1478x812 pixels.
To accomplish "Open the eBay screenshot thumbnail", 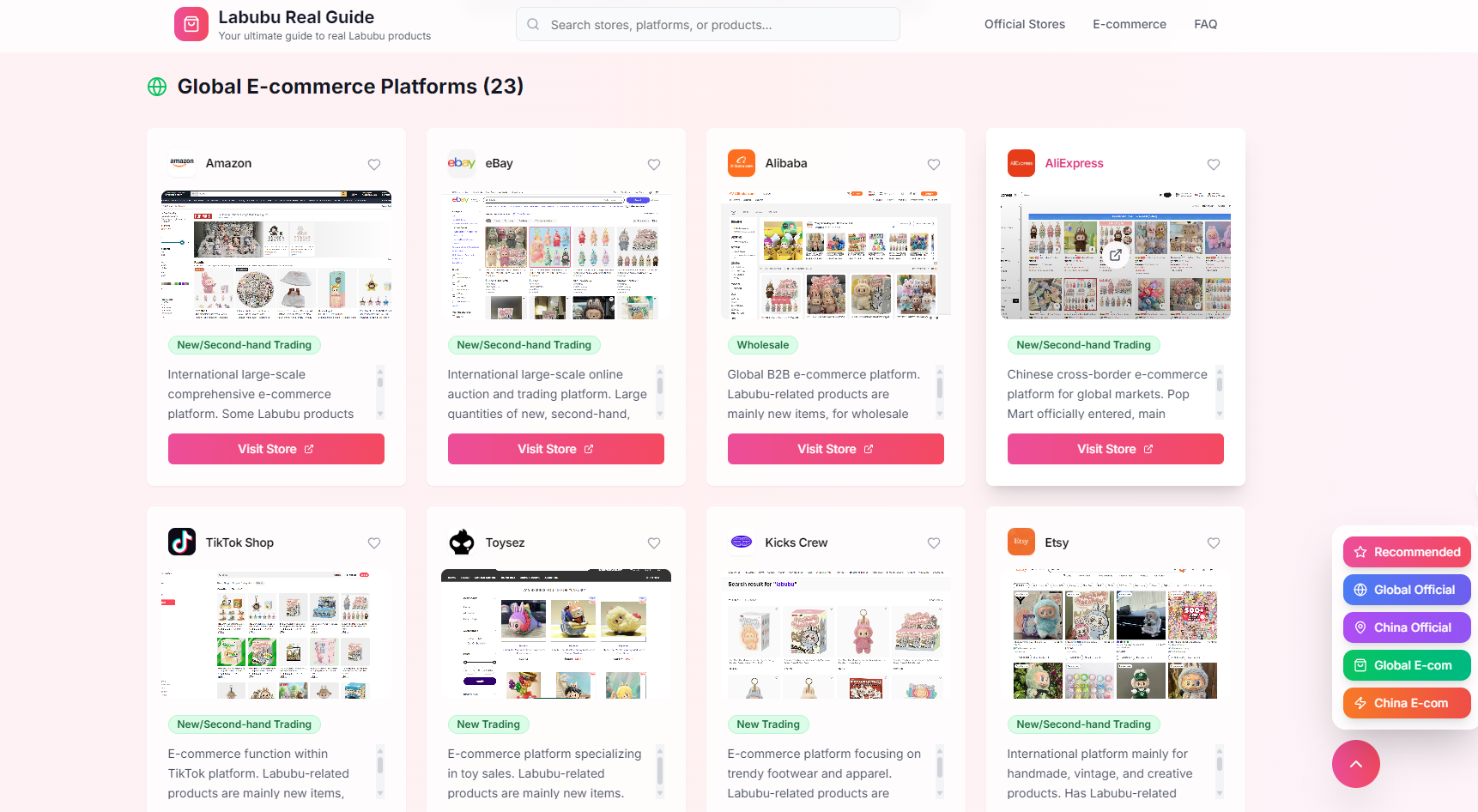I will pos(556,255).
